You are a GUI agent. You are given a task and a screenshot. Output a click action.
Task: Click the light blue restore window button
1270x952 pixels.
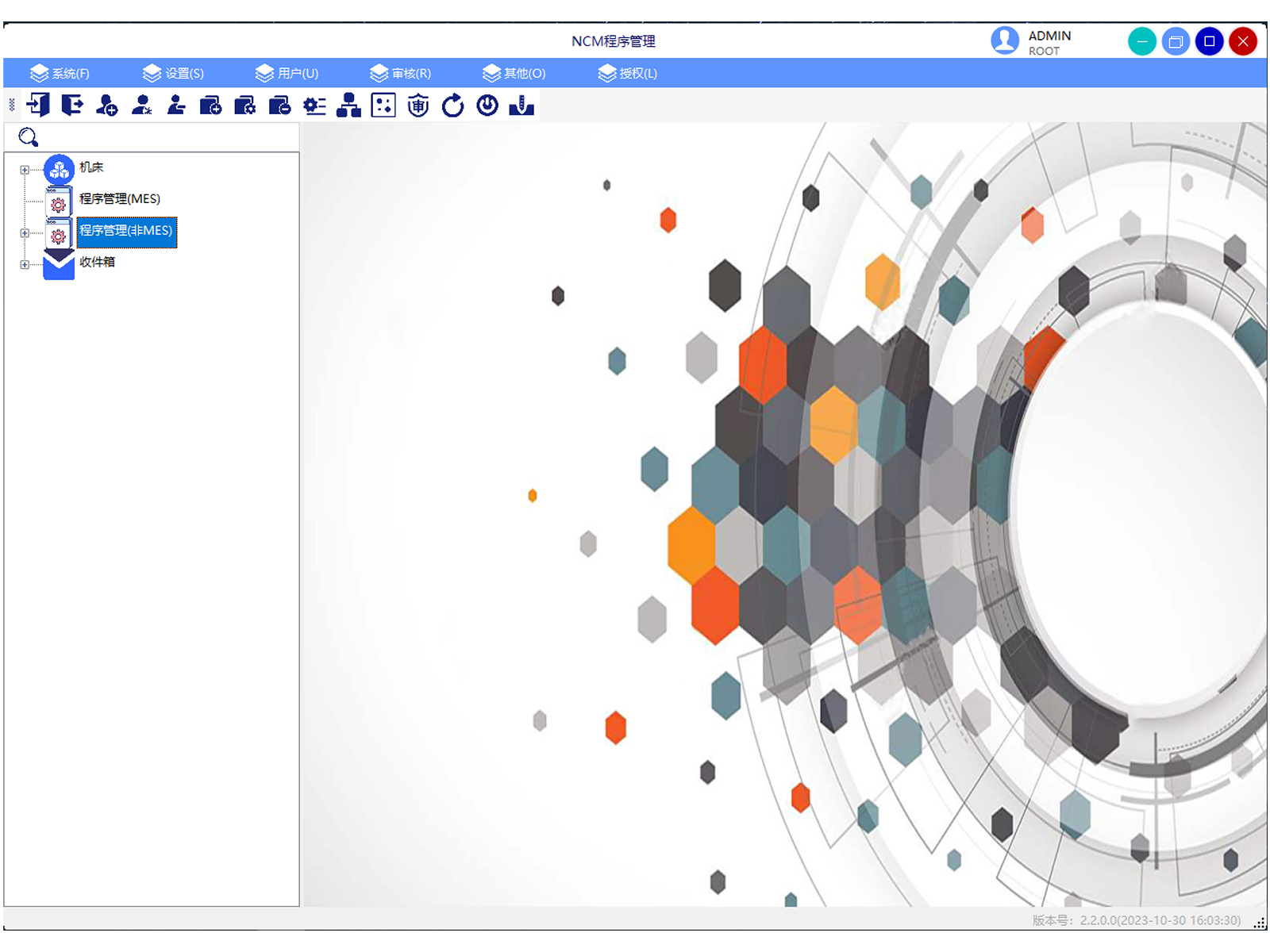click(1176, 41)
